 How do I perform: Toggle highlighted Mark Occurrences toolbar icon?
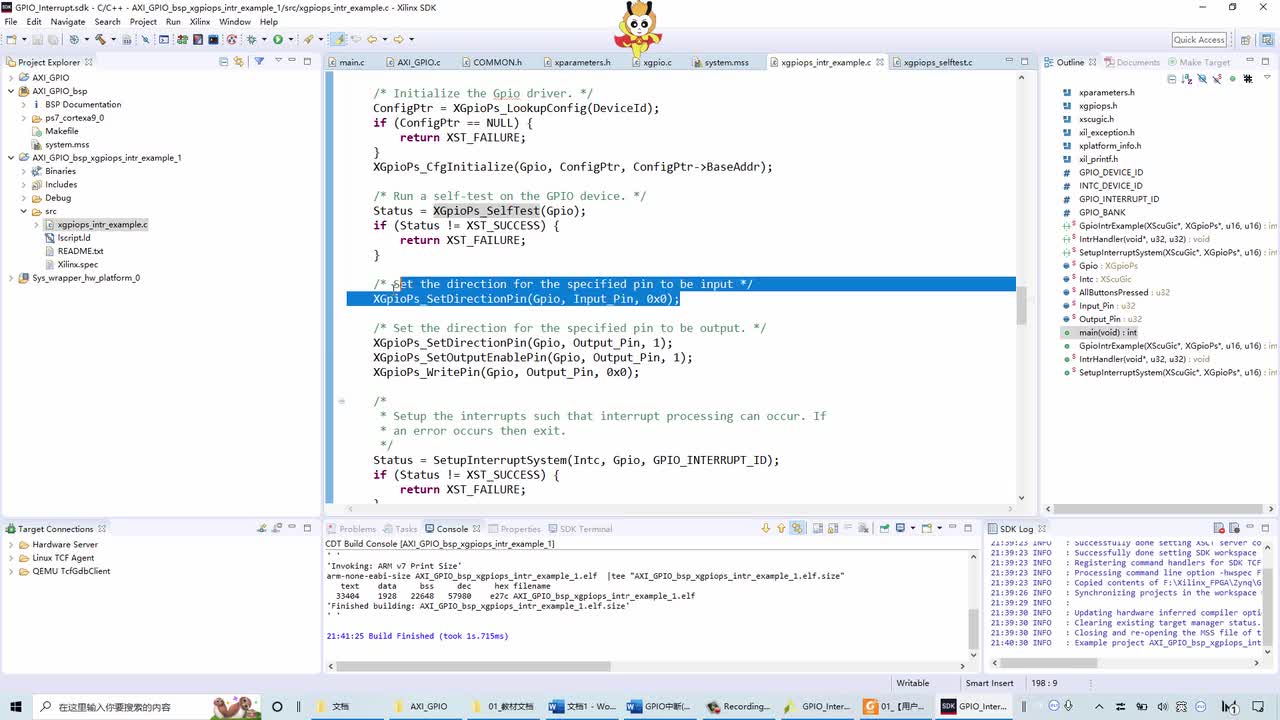(340, 39)
